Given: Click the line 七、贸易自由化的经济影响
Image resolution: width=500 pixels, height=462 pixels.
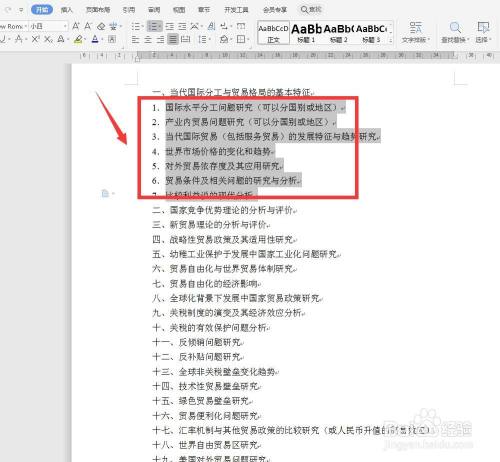Looking at the screenshot, I should (206, 284).
